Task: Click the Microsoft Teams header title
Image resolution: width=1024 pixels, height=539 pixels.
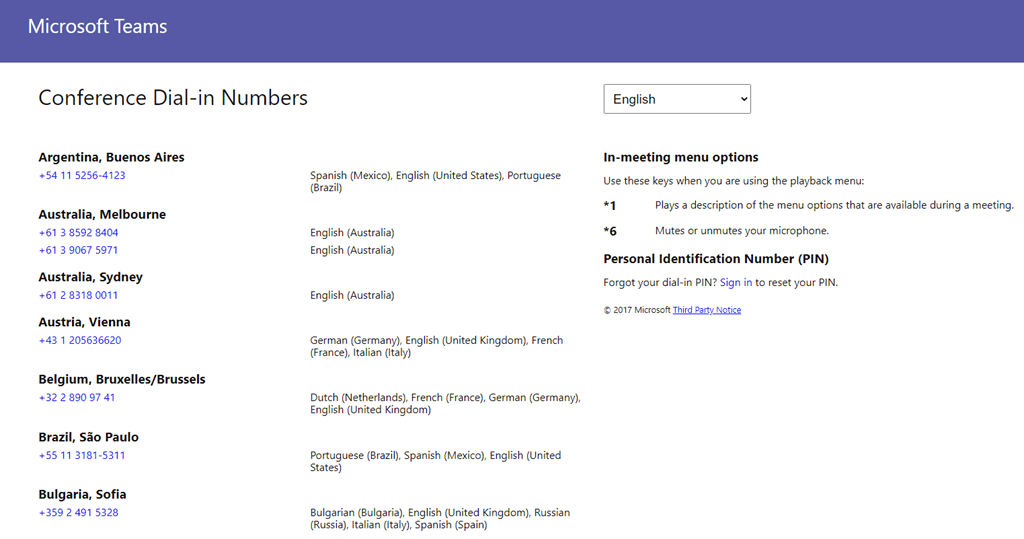Action: coord(97,26)
